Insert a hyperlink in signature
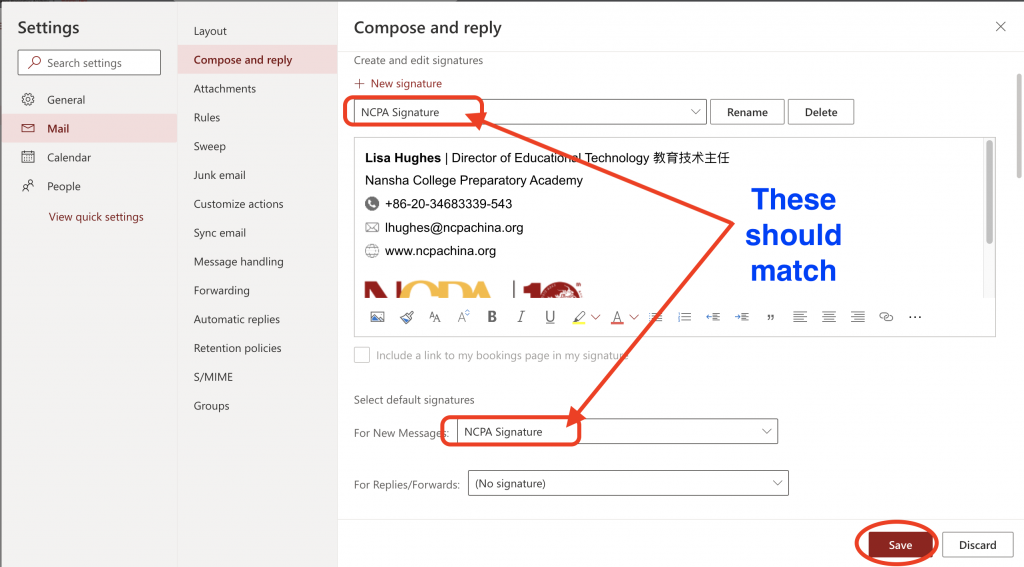The width and height of the screenshot is (1024, 567). (x=885, y=317)
